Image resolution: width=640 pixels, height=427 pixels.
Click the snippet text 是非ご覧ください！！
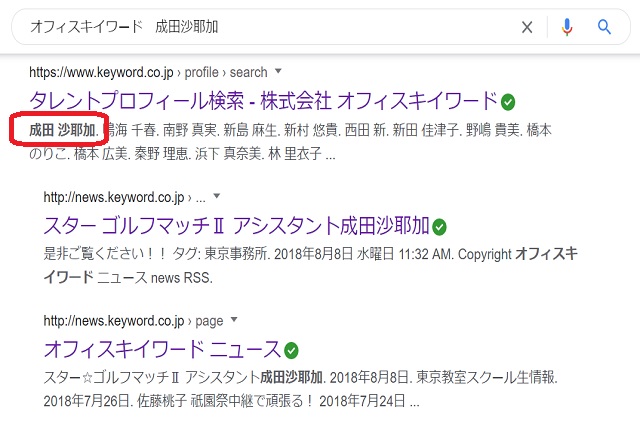point(105,254)
